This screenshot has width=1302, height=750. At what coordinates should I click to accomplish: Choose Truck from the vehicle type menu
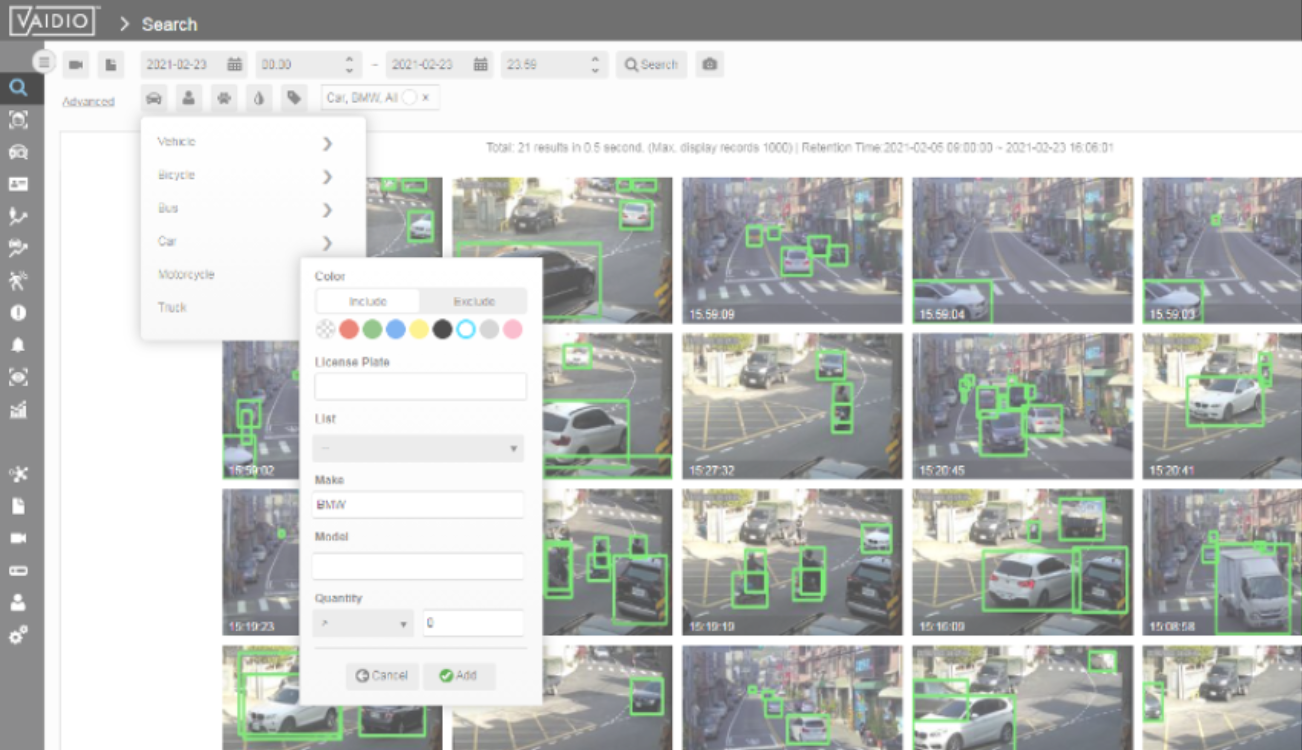tap(172, 307)
